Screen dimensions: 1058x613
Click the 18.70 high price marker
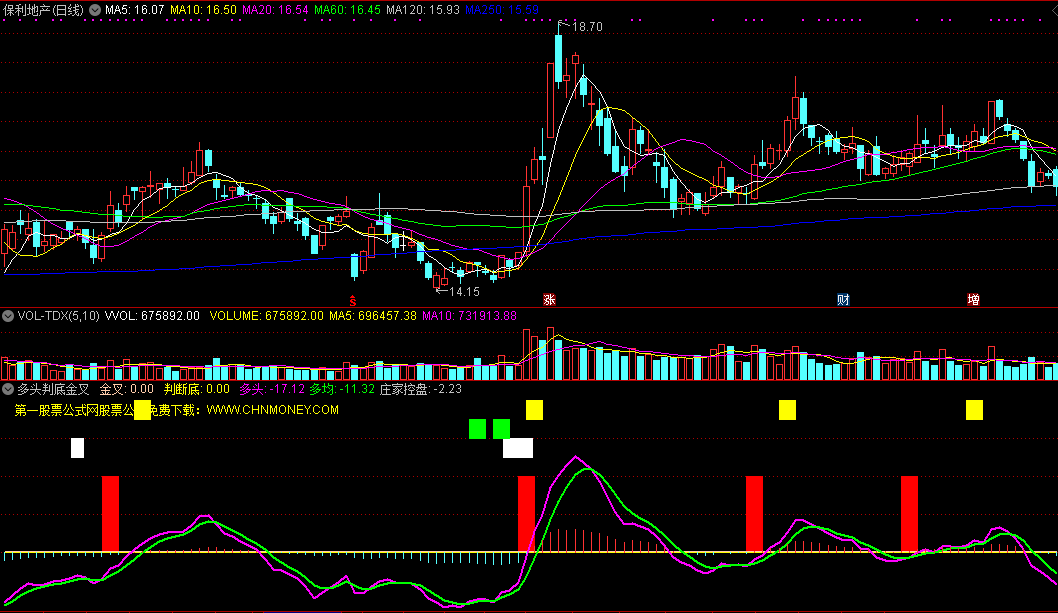(x=586, y=27)
